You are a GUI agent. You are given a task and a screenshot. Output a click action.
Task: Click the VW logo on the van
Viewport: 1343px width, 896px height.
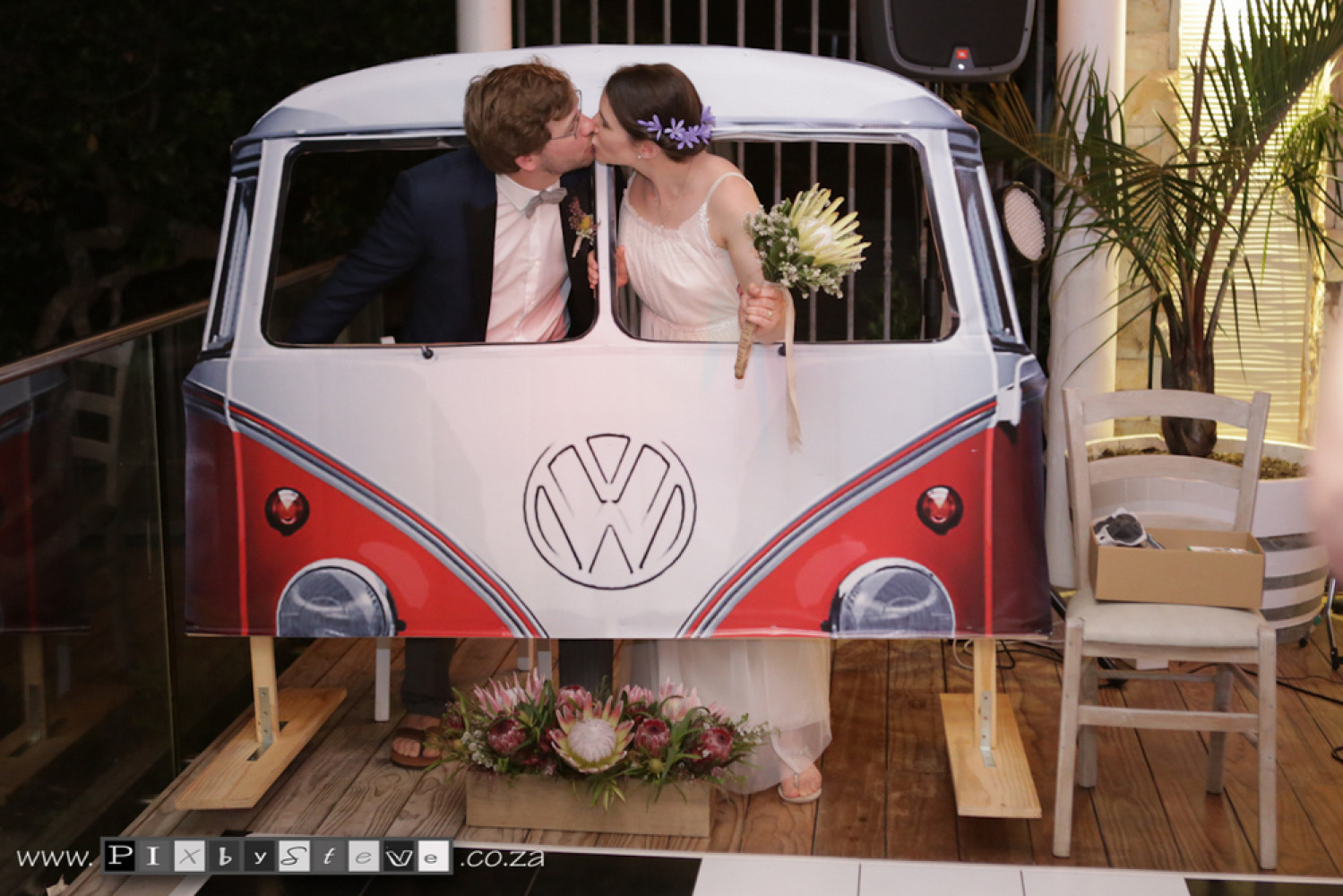point(610,512)
